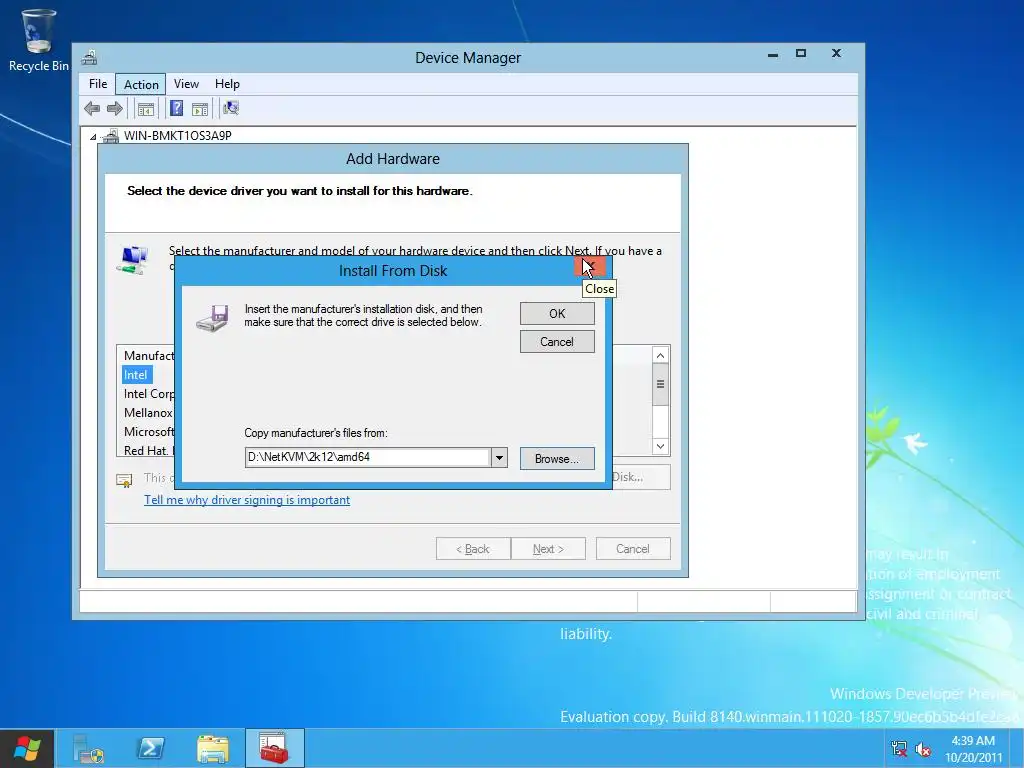Click the network status tray icon
The image size is (1024, 768).
coord(899,749)
